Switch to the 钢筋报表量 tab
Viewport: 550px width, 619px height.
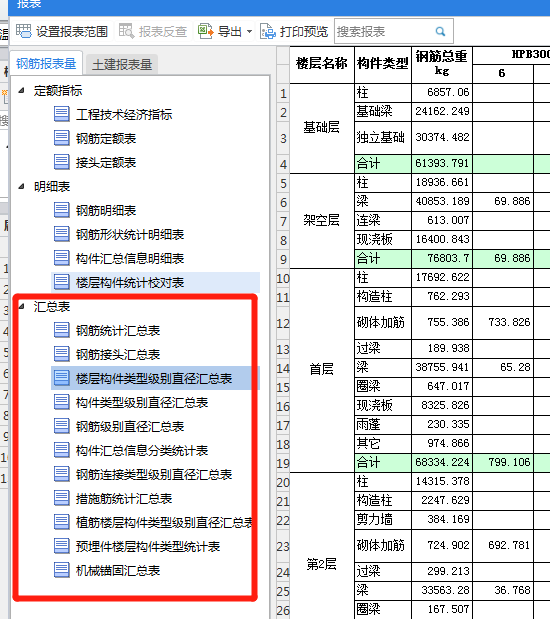46,63
